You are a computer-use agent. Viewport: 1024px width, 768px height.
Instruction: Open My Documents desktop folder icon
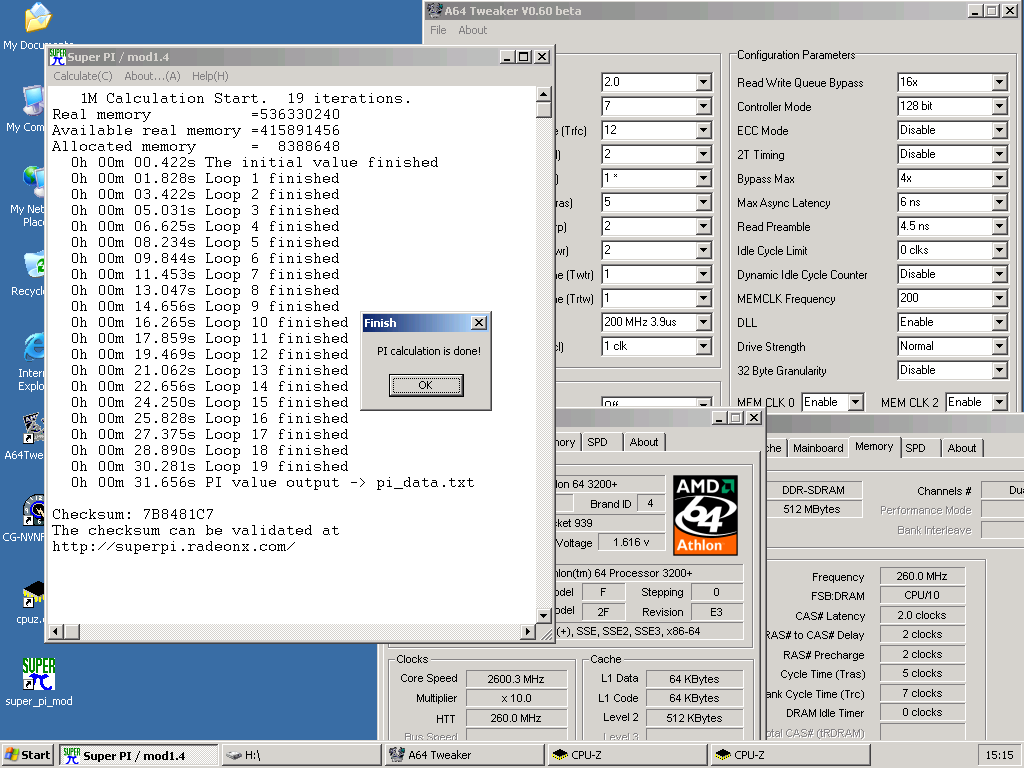tap(38, 18)
